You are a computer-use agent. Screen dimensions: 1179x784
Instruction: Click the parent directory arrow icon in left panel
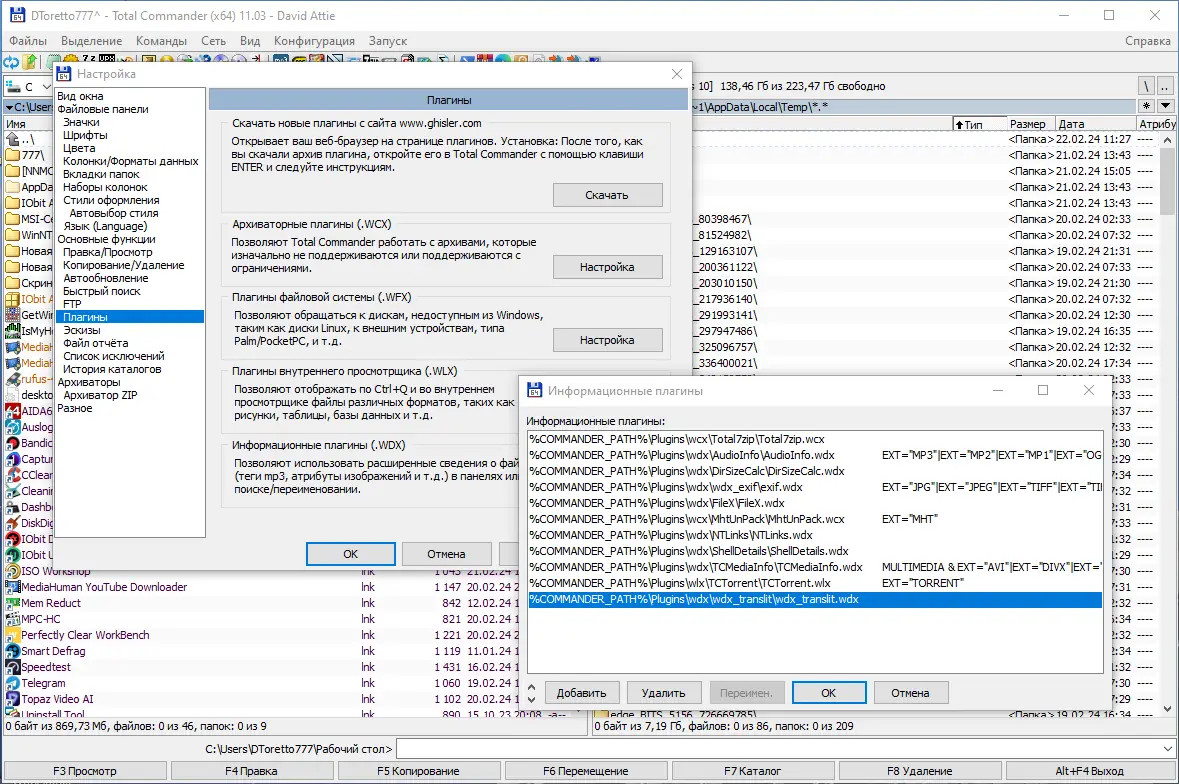[x=12, y=139]
